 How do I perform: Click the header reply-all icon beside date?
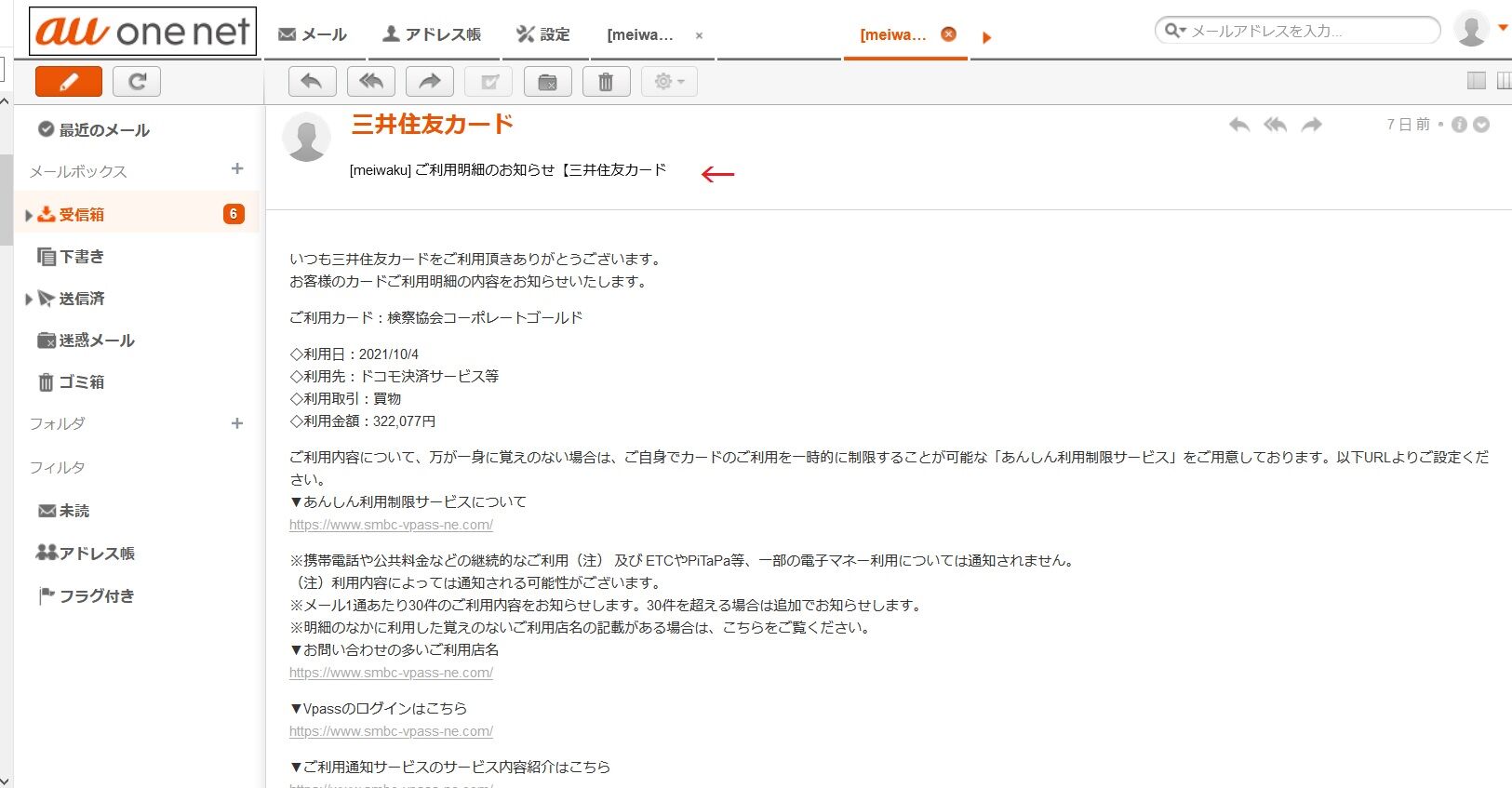click(x=1276, y=125)
